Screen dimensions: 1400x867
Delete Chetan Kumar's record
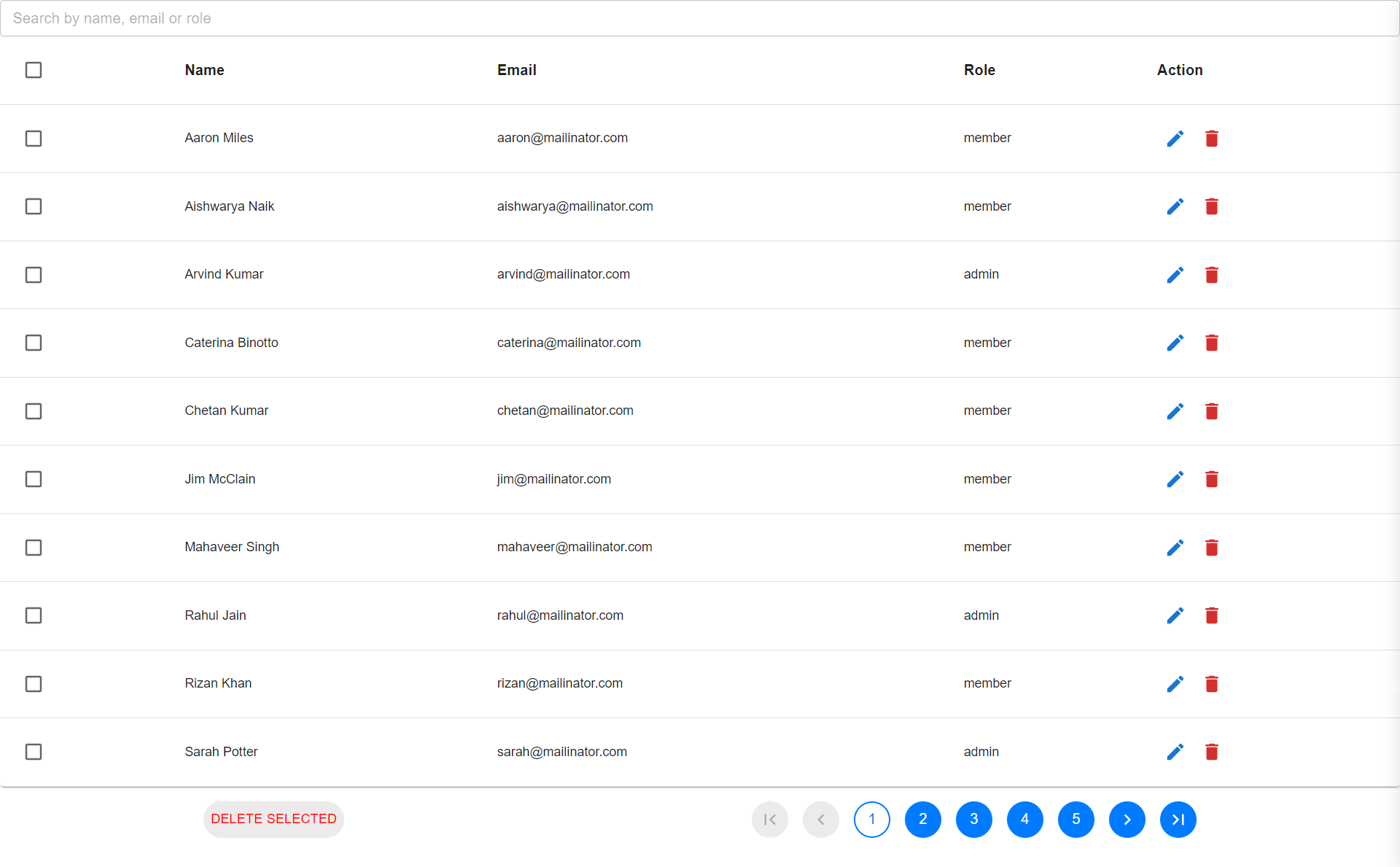coord(1211,411)
